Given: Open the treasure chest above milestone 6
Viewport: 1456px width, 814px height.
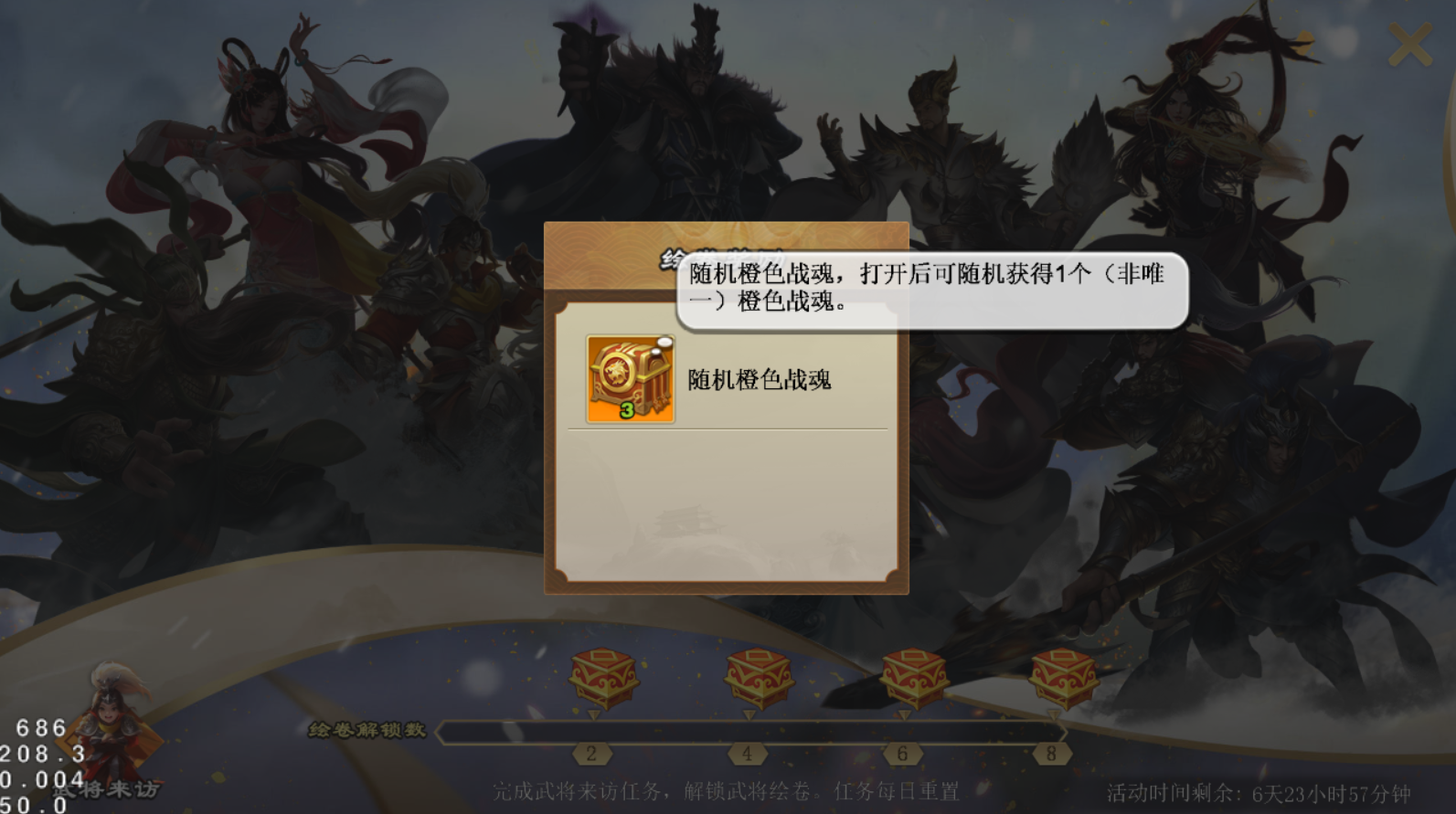Looking at the screenshot, I should point(912,678).
